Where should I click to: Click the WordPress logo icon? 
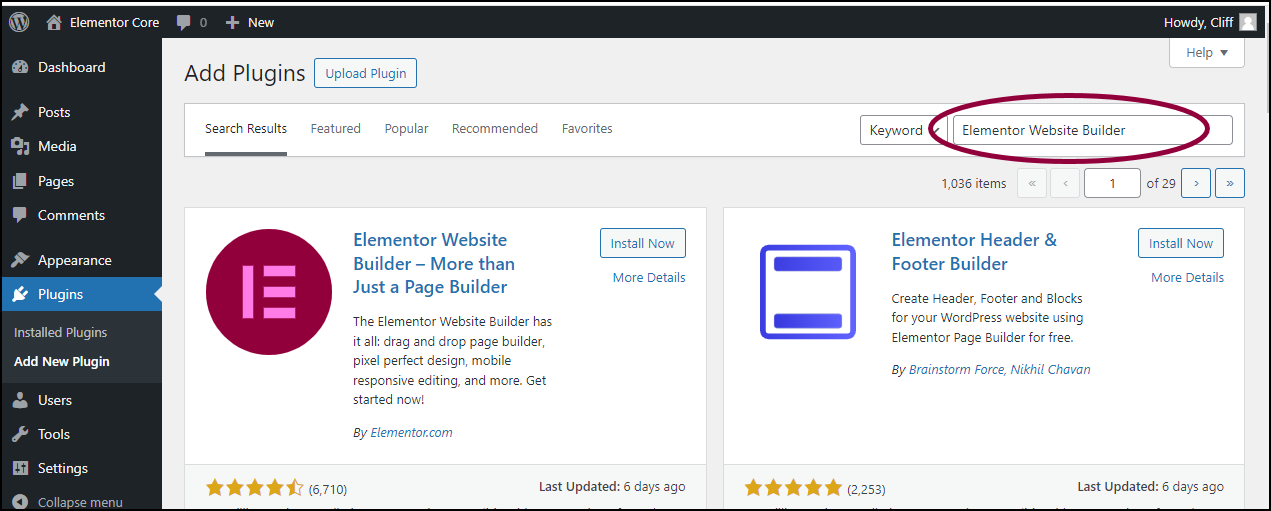click(20, 22)
